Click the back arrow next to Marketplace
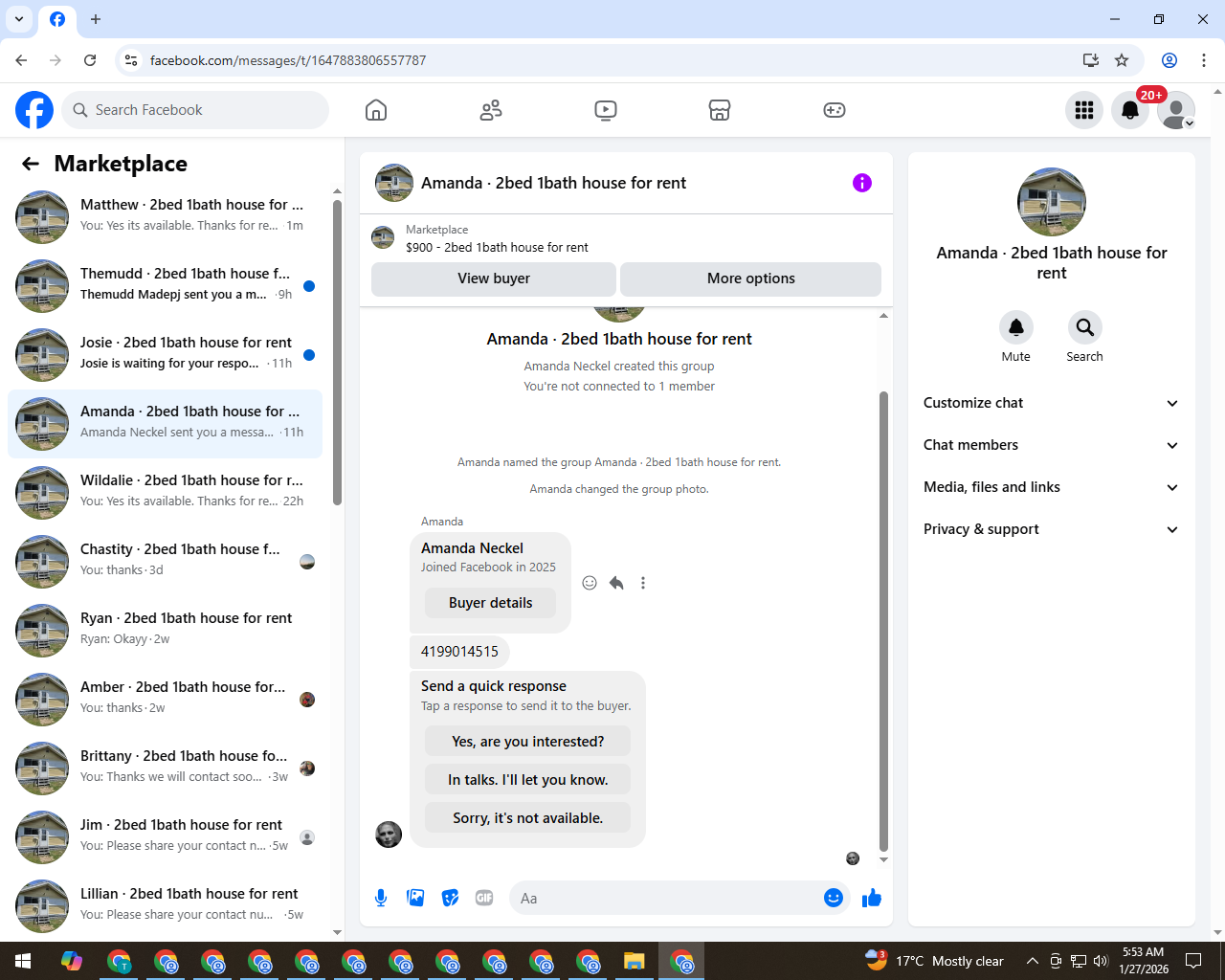The image size is (1225, 980). click(31, 164)
